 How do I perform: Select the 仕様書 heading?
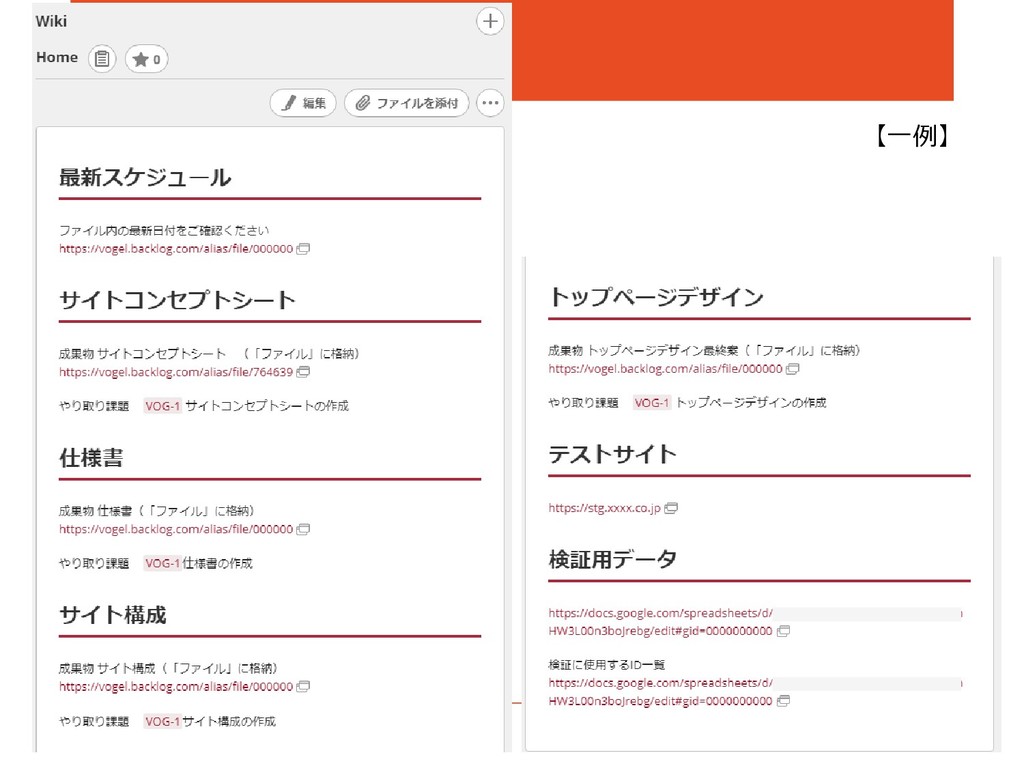91,458
